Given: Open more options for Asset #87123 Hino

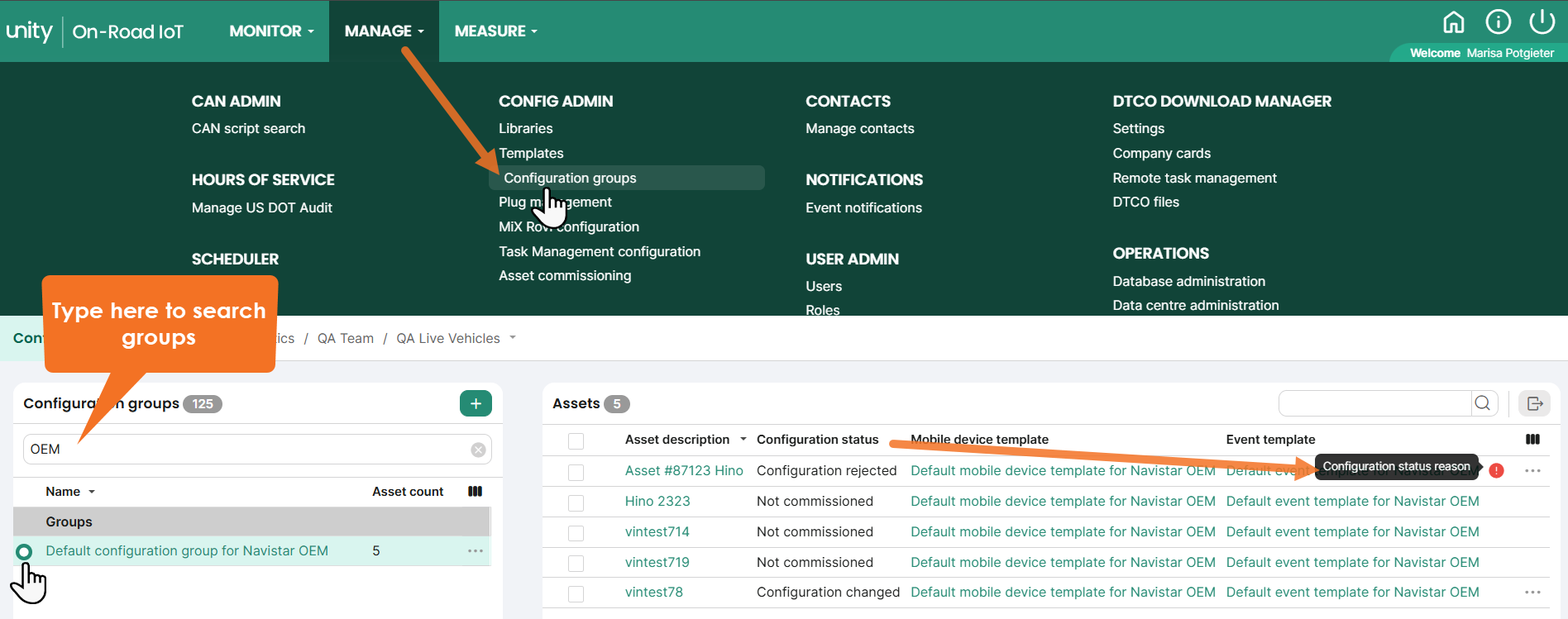Looking at the screenshot, I should click(x=1532, y=470).
